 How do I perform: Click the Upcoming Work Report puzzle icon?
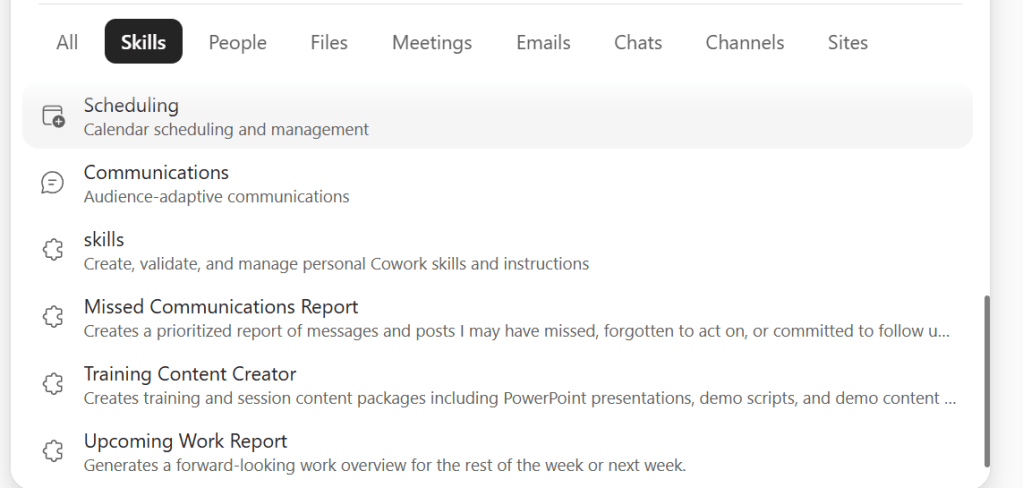tap(53, 451)
